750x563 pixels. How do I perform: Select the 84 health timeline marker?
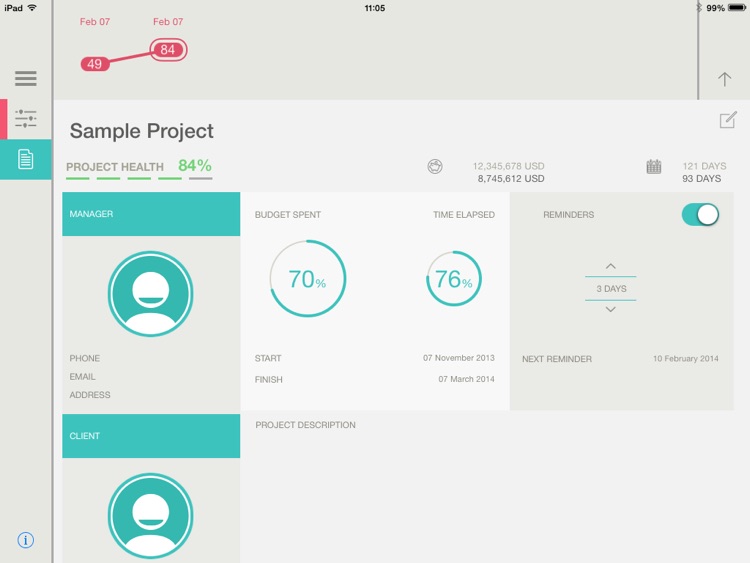click(168, 50)
